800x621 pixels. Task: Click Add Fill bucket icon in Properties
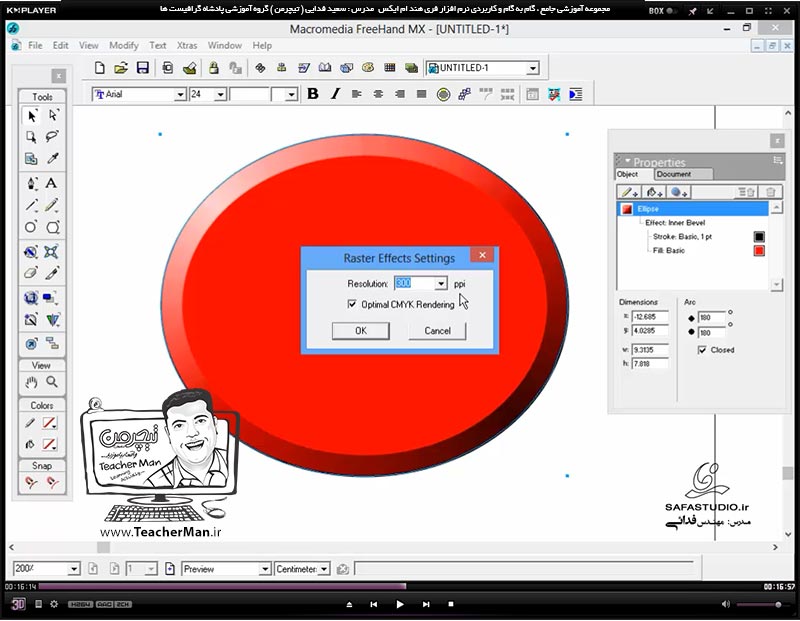654,192
